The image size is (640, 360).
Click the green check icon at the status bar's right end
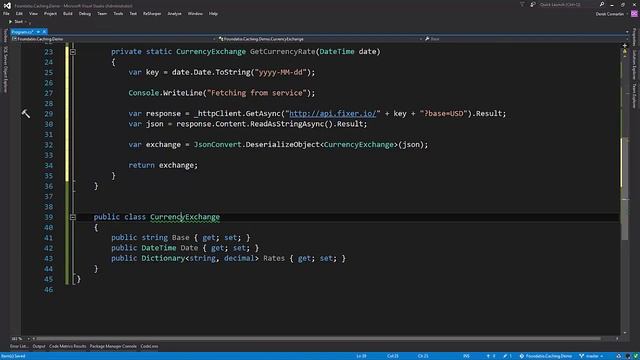point(636,356)
